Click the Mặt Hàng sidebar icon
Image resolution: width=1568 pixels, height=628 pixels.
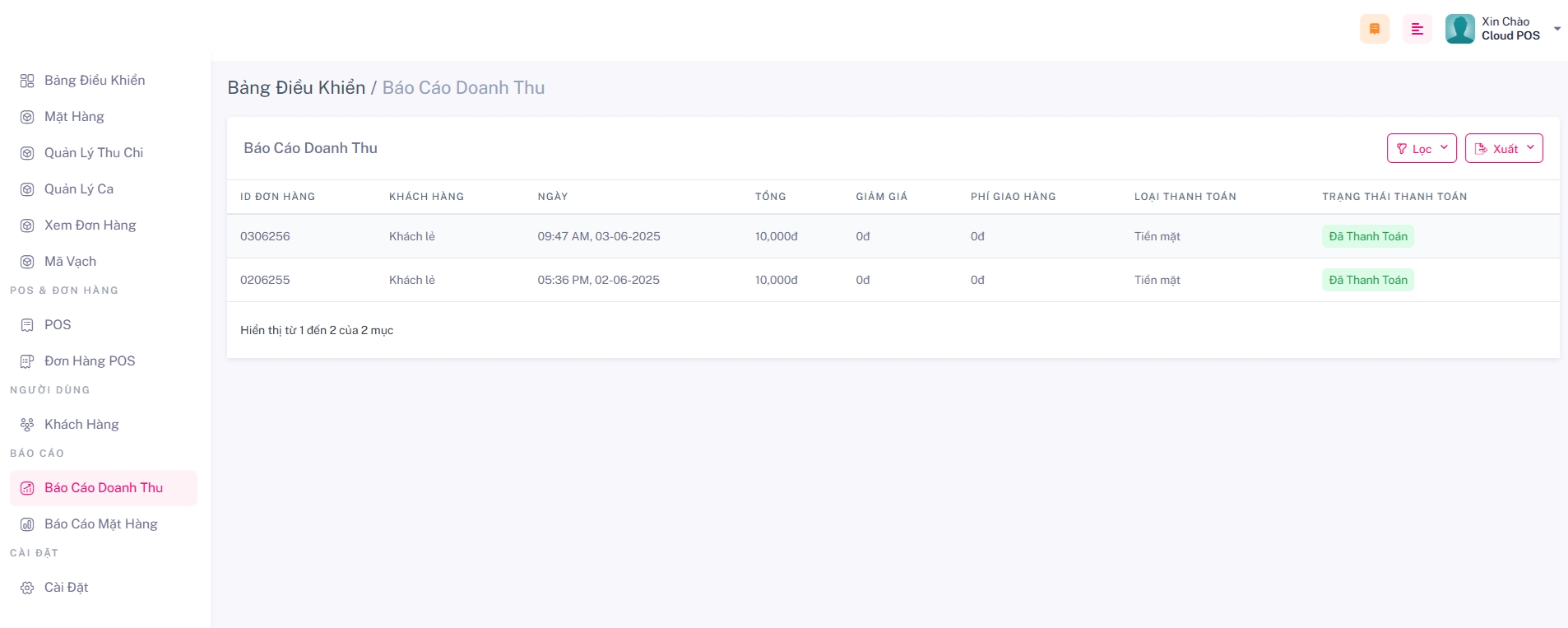click(x=27, y=117)
